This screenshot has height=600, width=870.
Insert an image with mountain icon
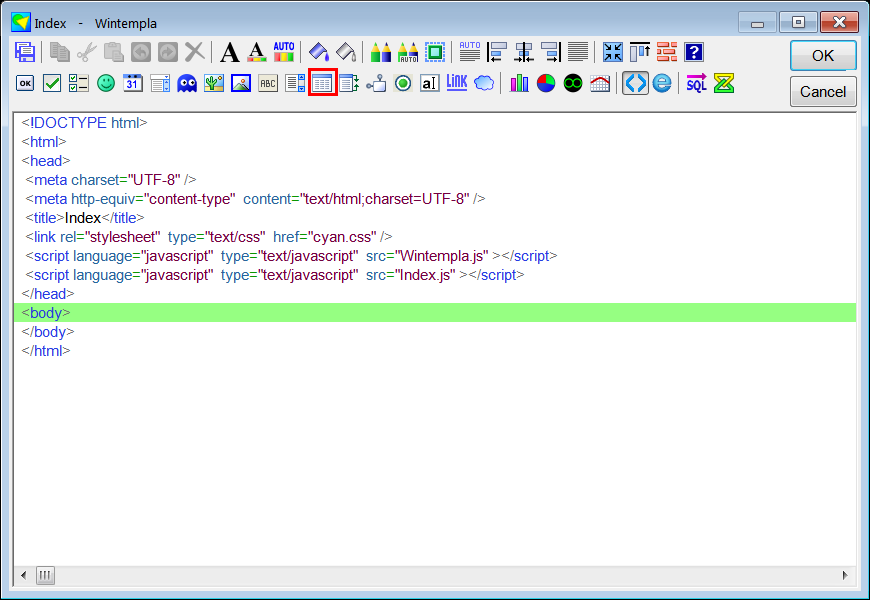pos(241,84)
